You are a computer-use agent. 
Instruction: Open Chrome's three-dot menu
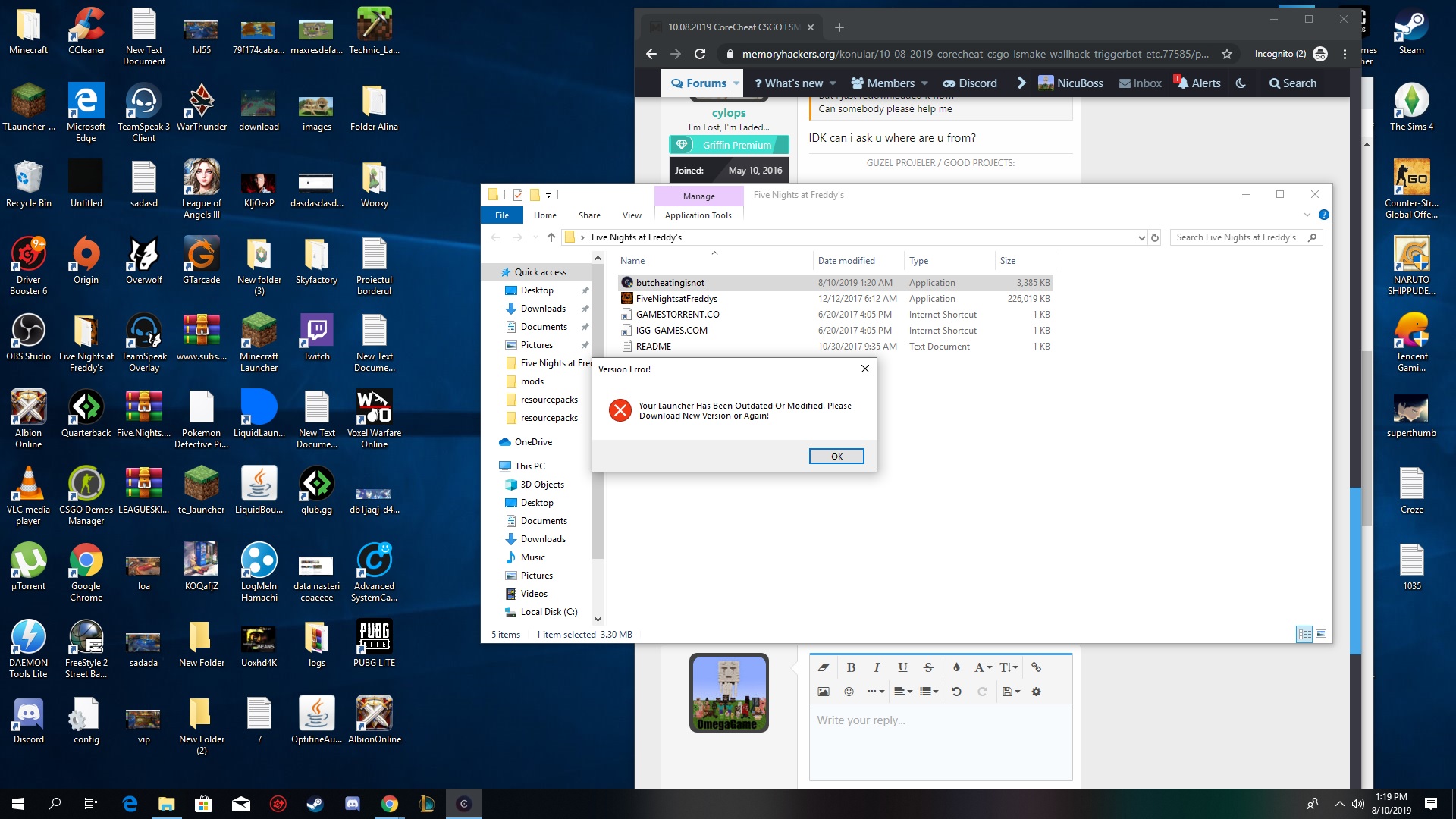click(x=1345, y=54)
